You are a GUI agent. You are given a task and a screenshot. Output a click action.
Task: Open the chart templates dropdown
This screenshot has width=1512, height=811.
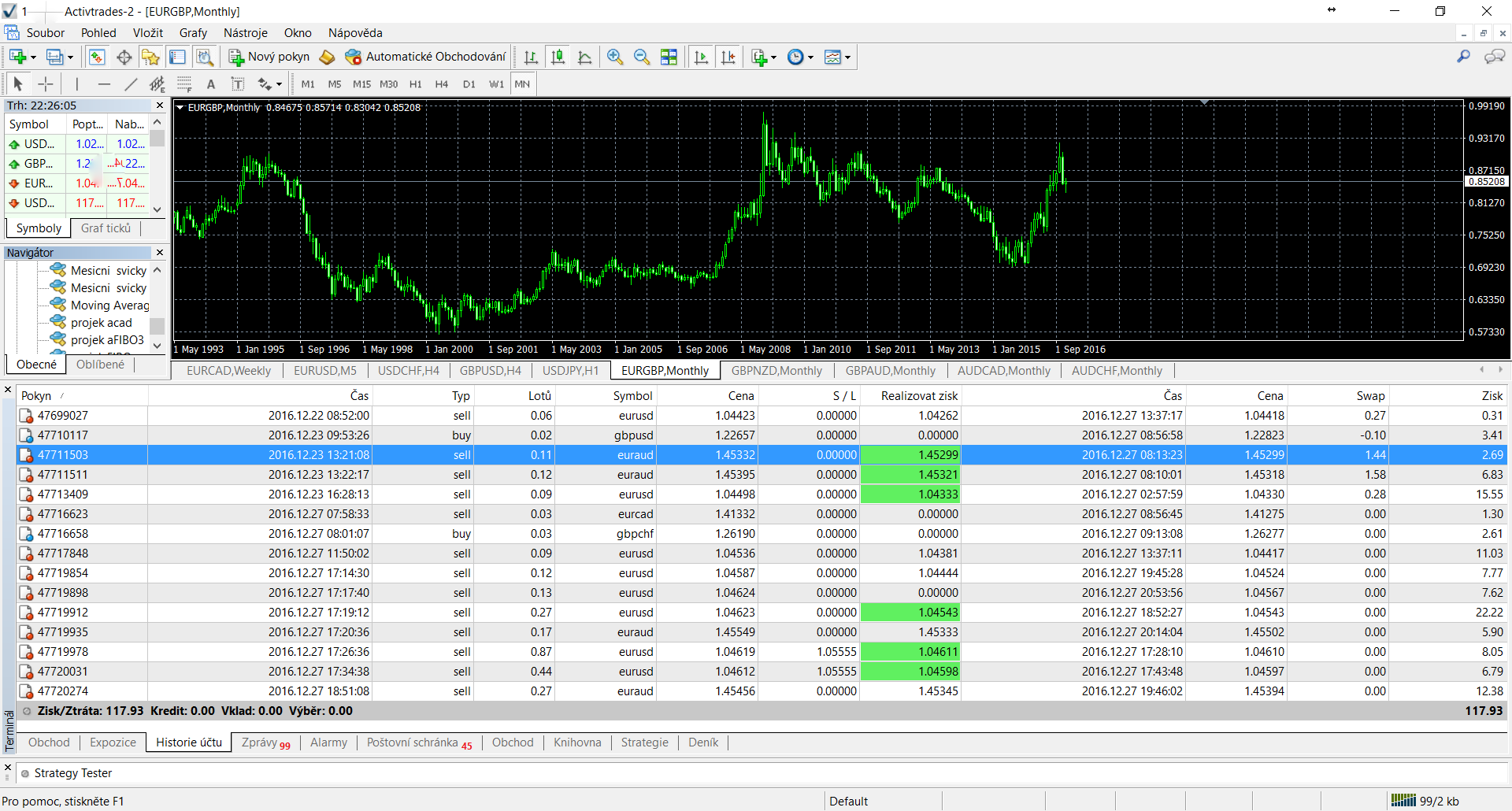point(837,57)
